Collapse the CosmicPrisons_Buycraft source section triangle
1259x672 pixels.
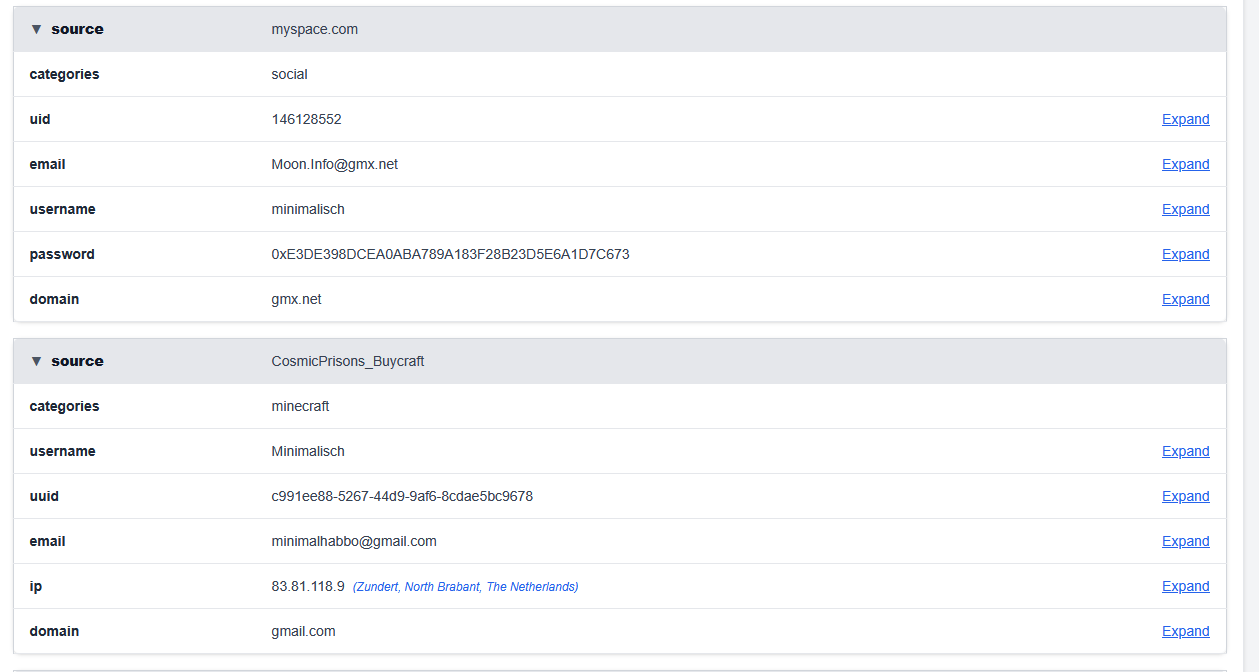(37, 361)
